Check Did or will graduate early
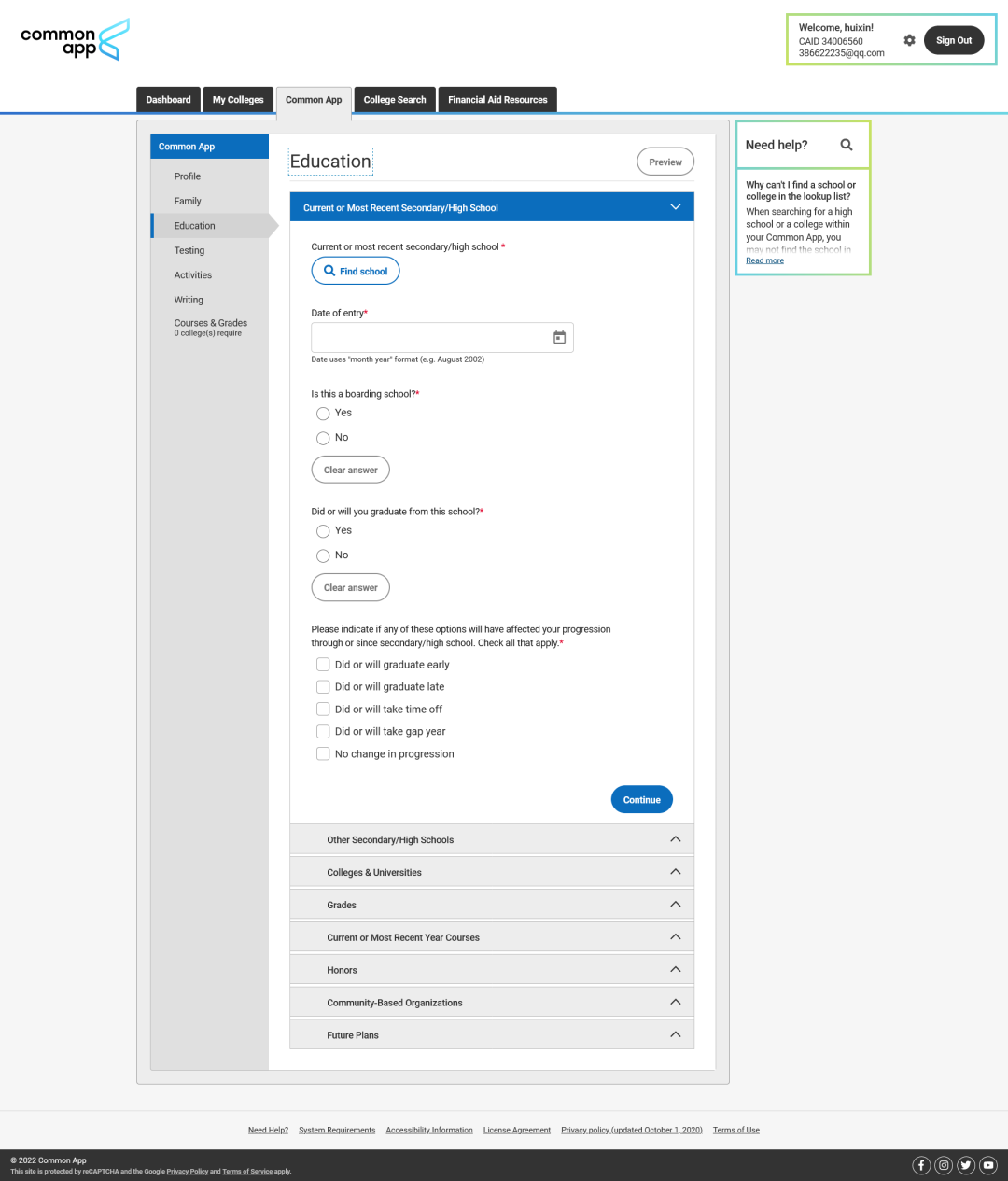Screen dimensions: 1008x1181 tap(323, 665)
